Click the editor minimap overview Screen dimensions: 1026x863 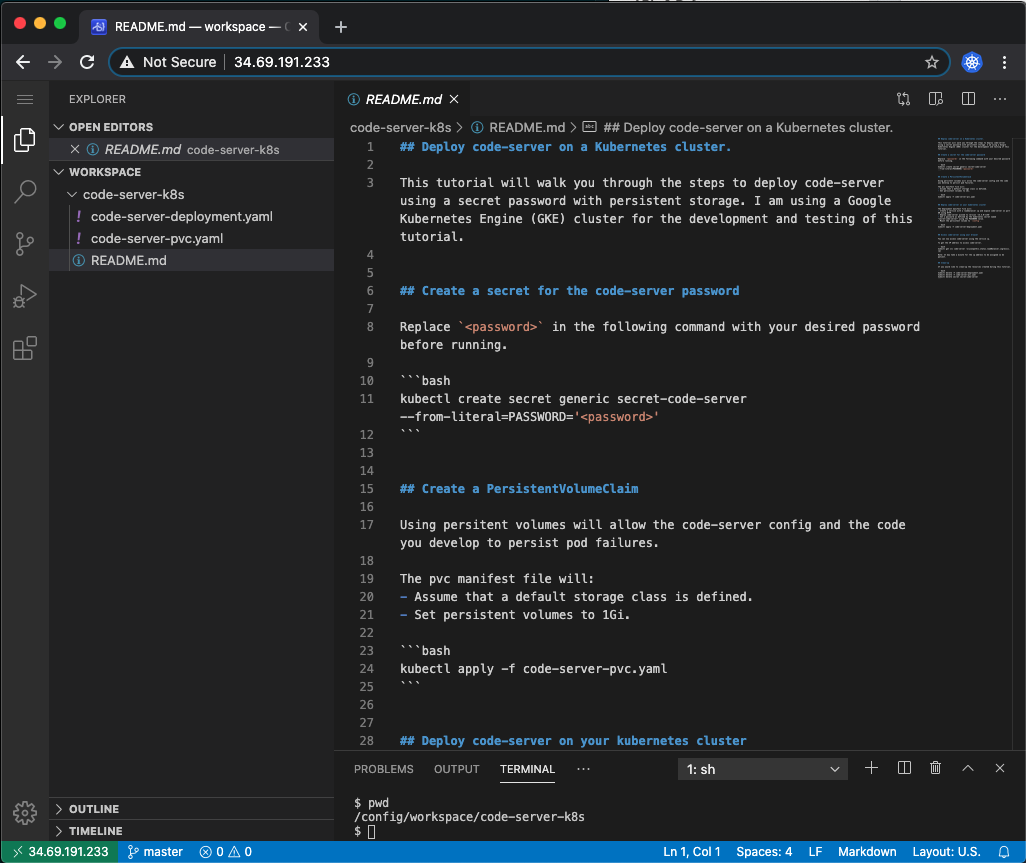[x=974, y=209]
